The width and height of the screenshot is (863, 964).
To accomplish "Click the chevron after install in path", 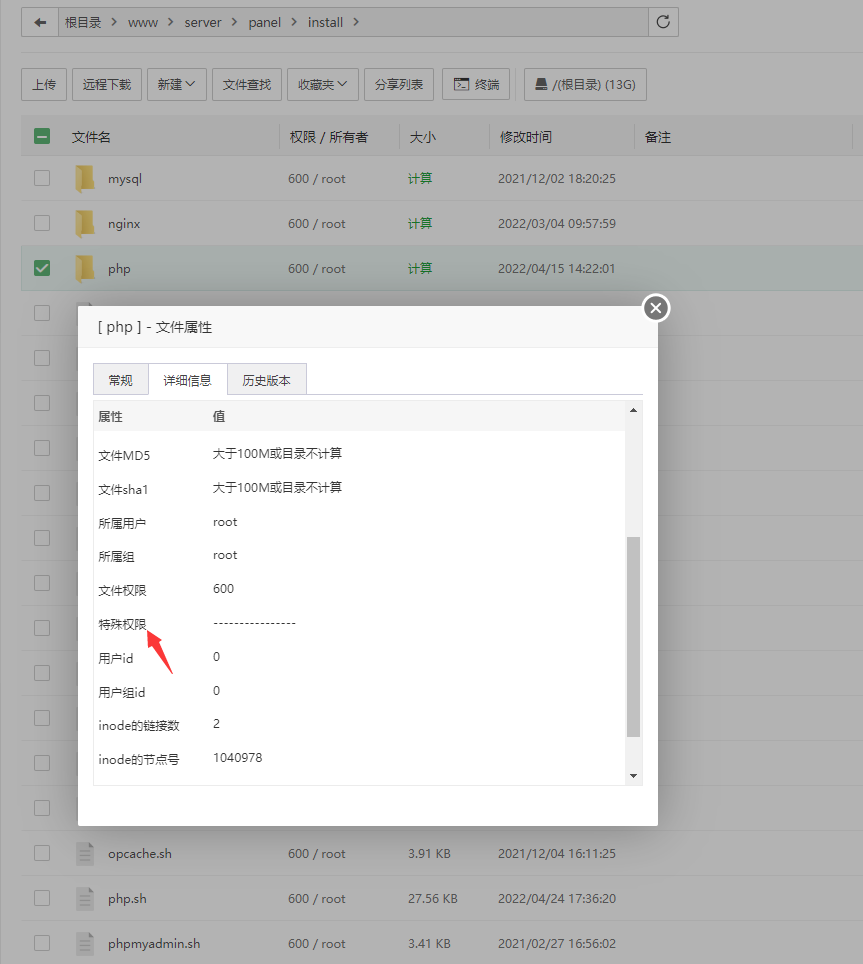I will [356, 22].
